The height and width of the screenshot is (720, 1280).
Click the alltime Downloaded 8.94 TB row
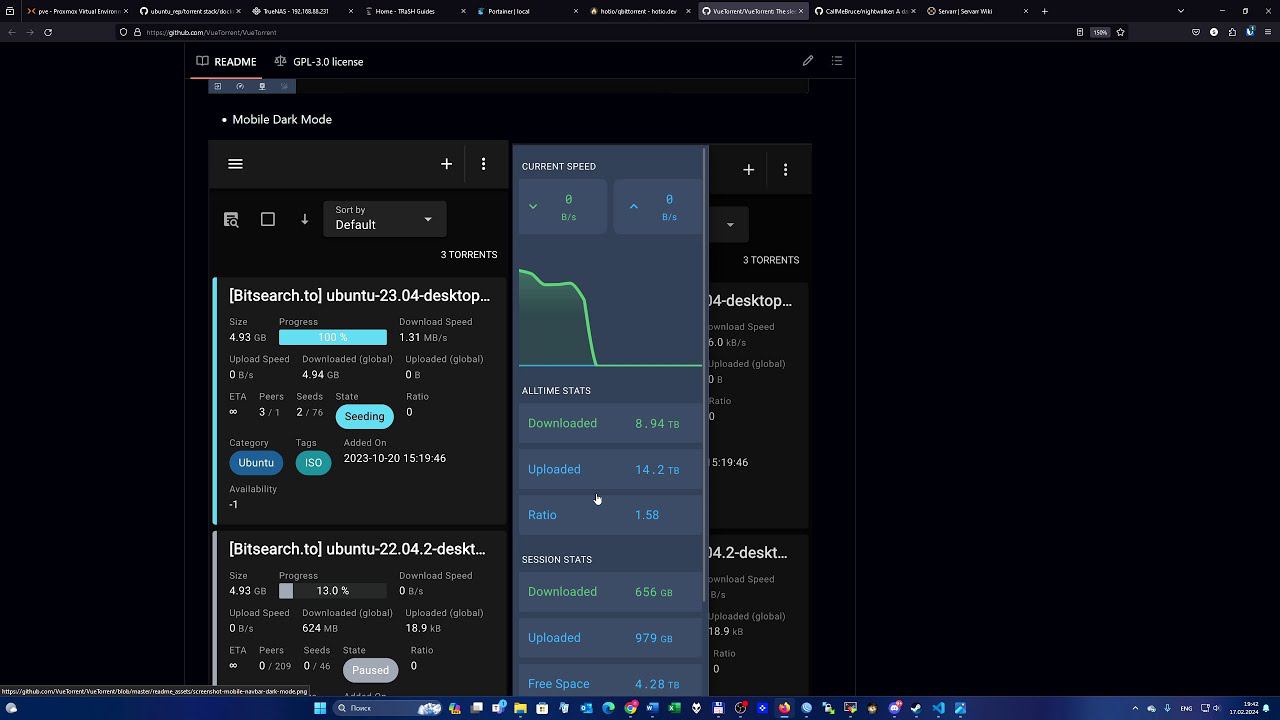click(610, 424)
